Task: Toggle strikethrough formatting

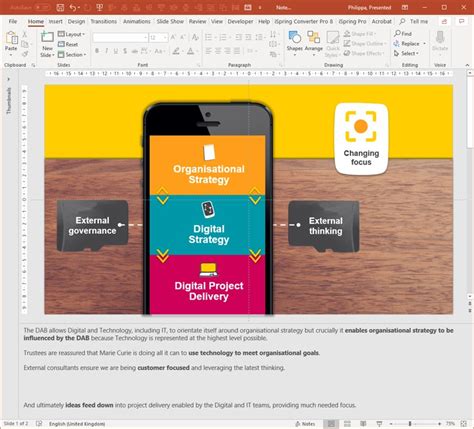Action: click(x=134, y=51)
